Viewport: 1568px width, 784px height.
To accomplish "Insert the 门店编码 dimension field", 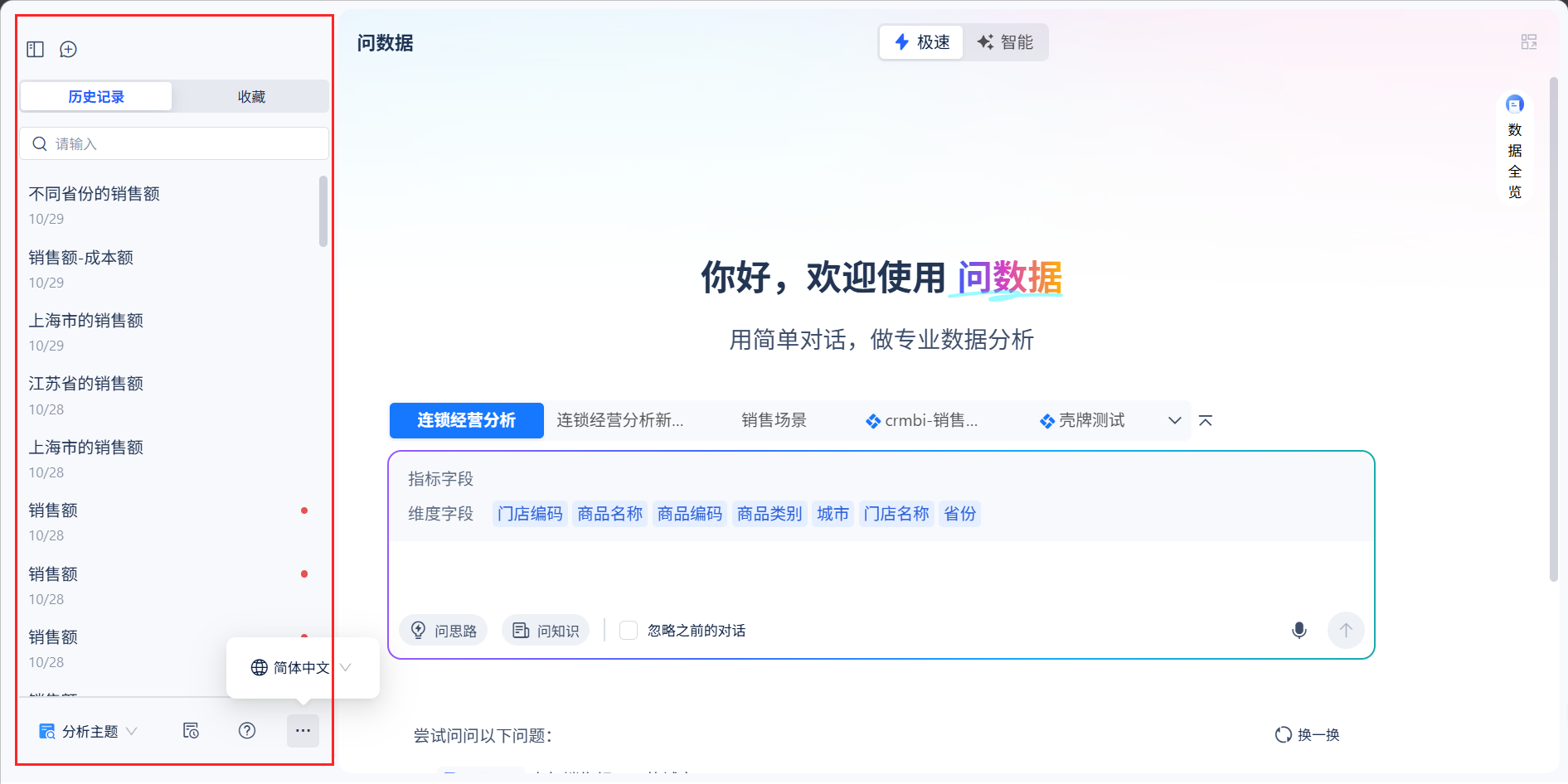I will (x=530, y=514).
